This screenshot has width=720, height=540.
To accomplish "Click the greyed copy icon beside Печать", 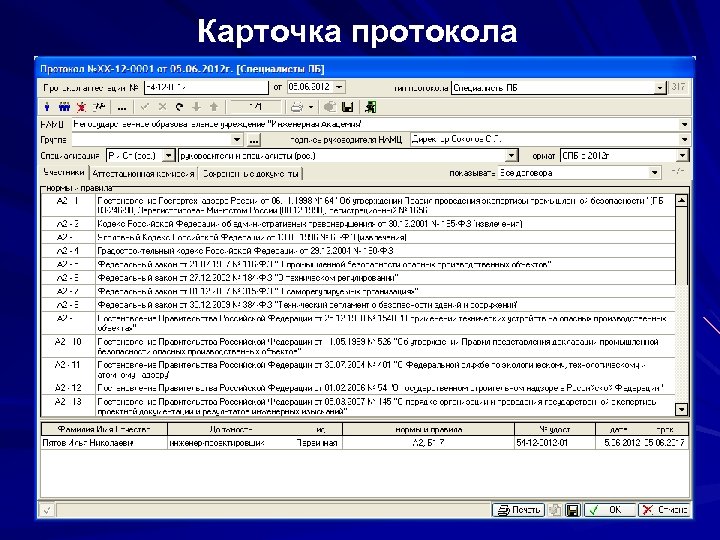I will pos(555,510).
